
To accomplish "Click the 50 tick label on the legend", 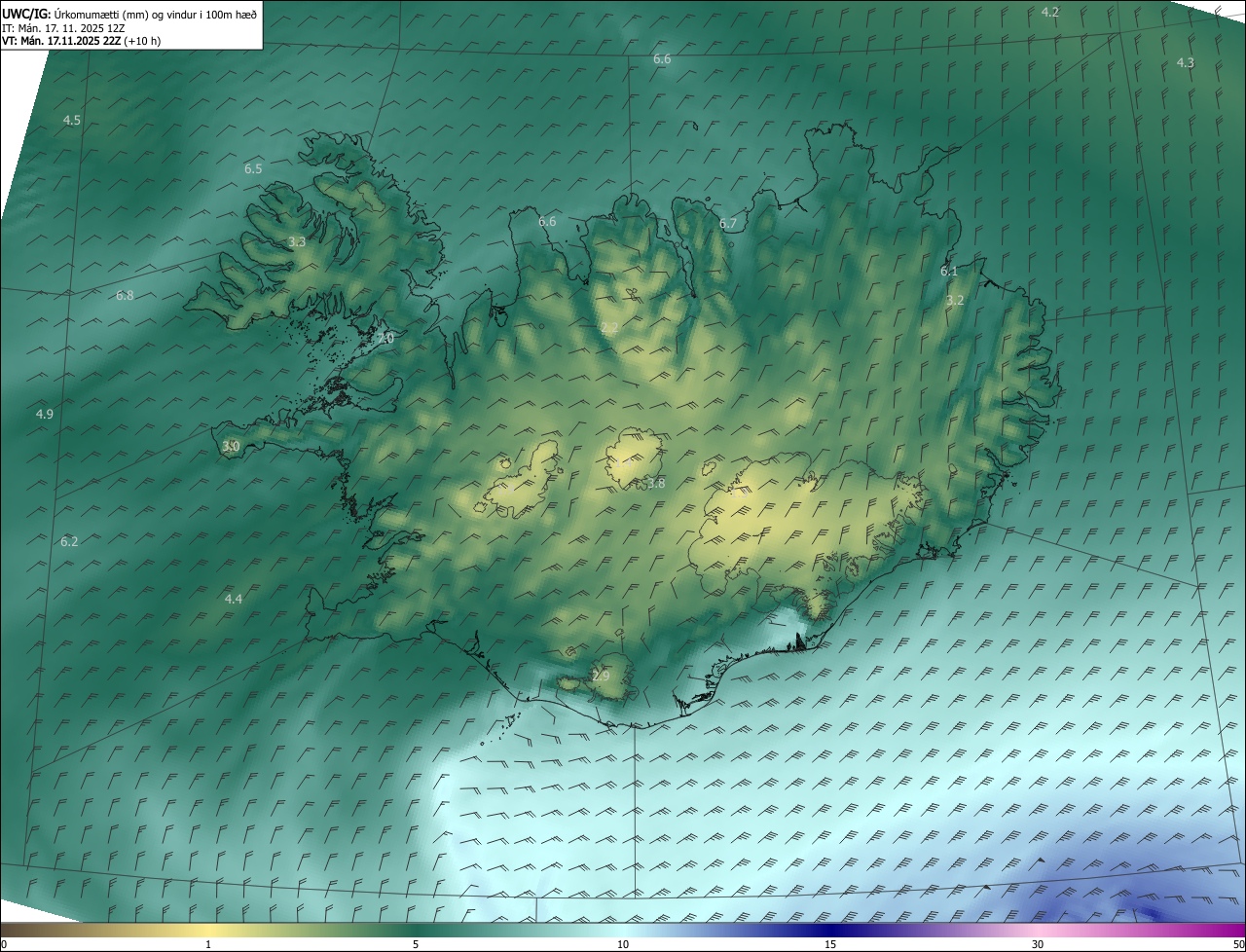I will (x=1237, y=944).
